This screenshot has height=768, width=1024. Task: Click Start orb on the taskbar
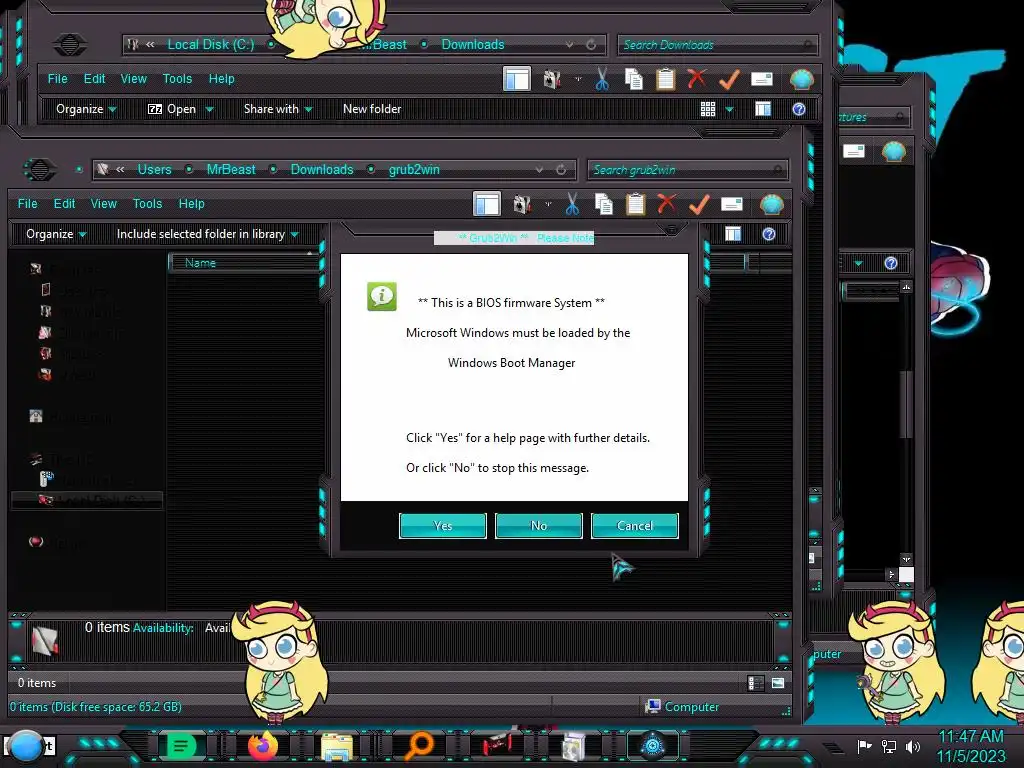pyautogui.click(x=27, y=748)
